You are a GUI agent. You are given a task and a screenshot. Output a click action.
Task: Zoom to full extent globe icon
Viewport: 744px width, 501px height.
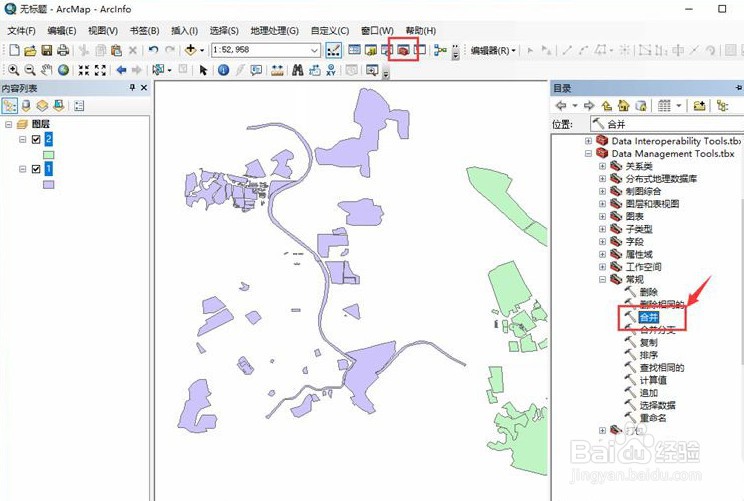point(63,70)
